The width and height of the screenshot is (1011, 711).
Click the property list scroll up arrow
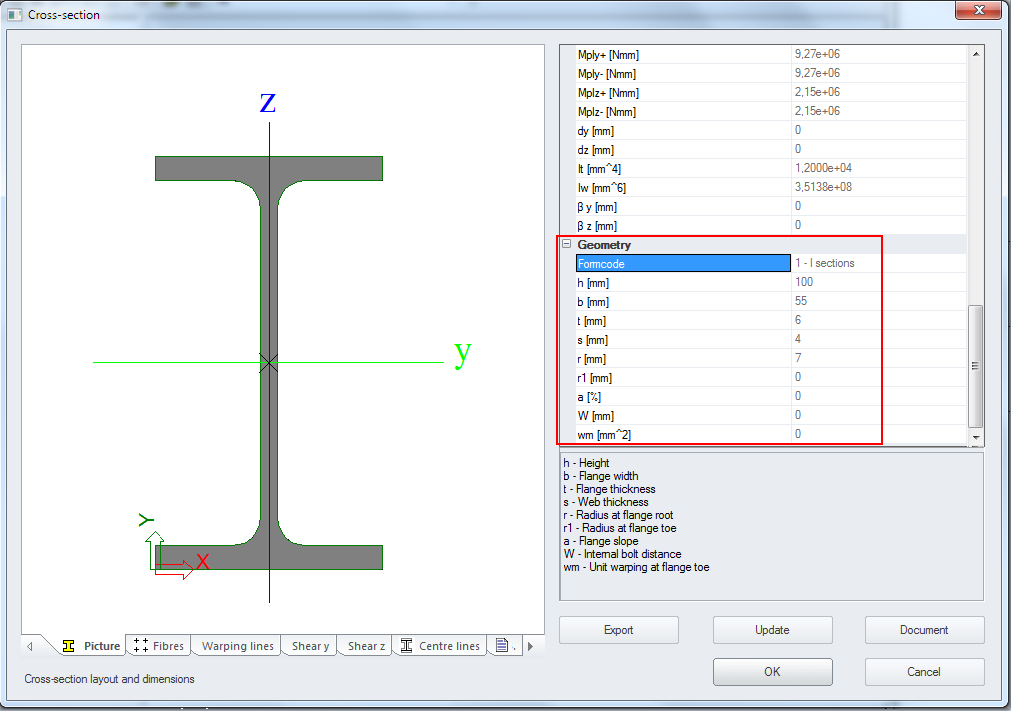pos(976,54)
